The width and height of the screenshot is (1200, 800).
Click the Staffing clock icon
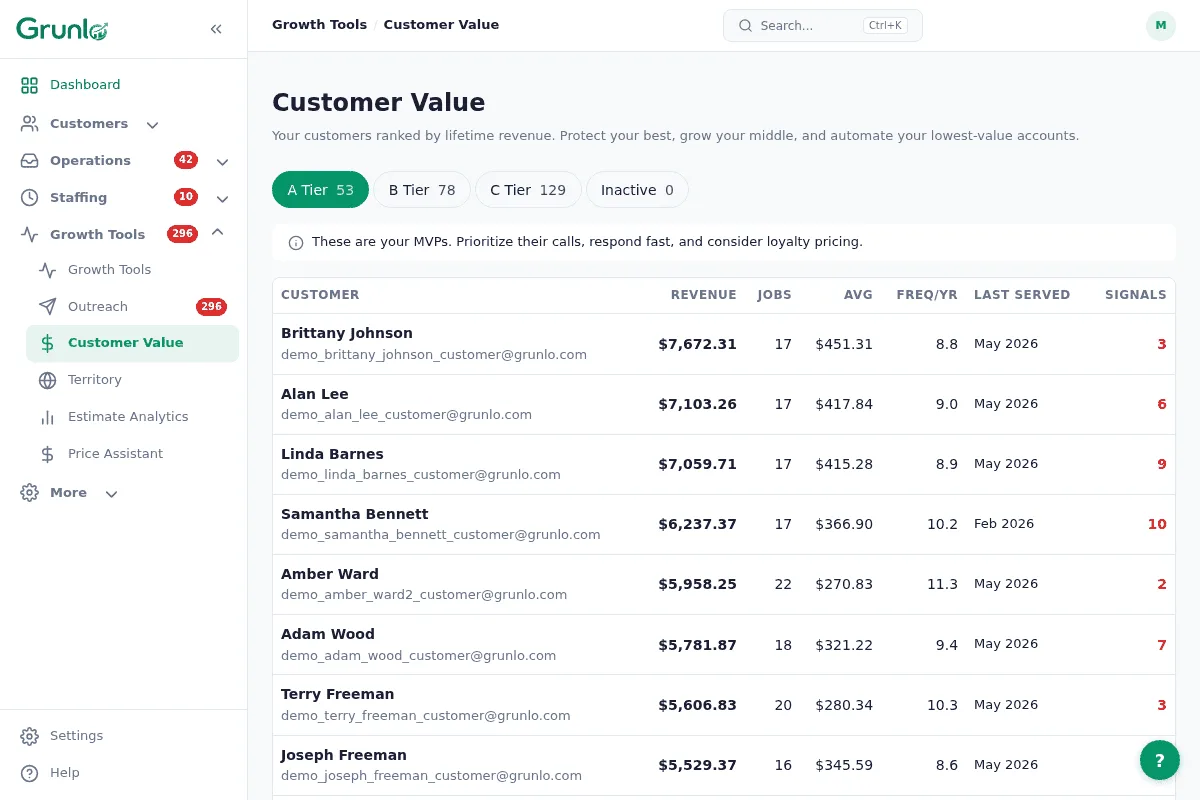(30, 198)
